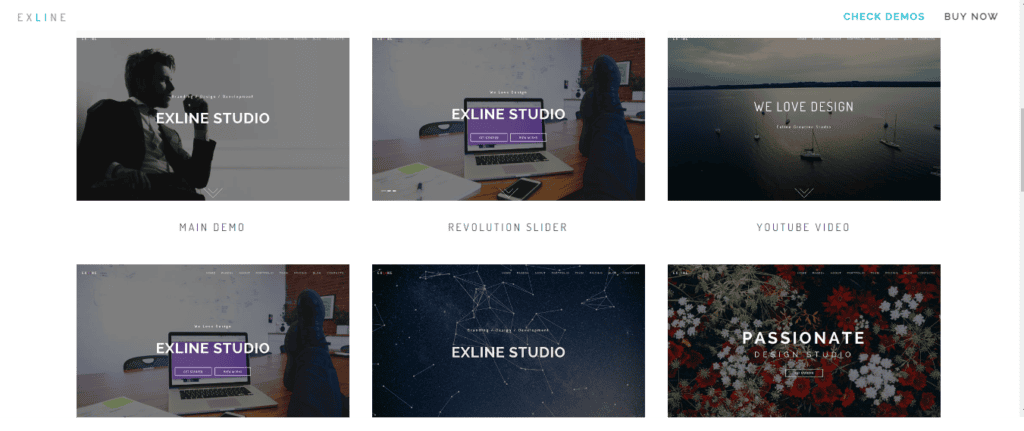Viewport: 1024px width, 431px height.
Task: Click the green bar at page bottom
Action: pos(512,424)
